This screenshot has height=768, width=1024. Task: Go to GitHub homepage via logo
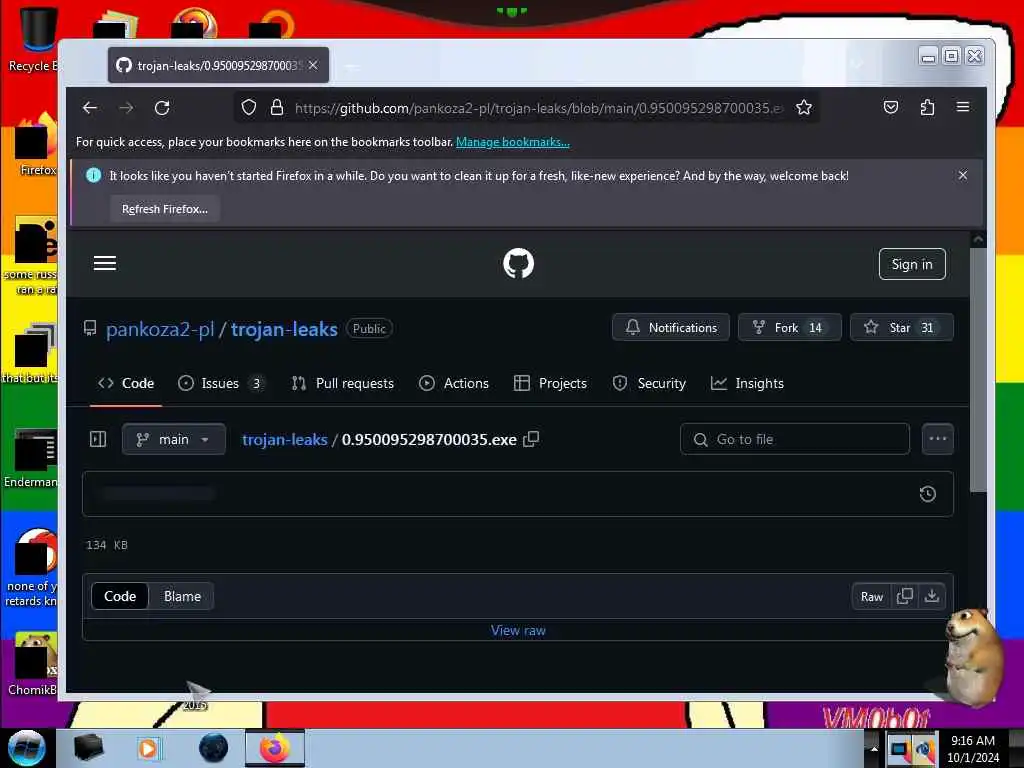(x=519, y=263)
